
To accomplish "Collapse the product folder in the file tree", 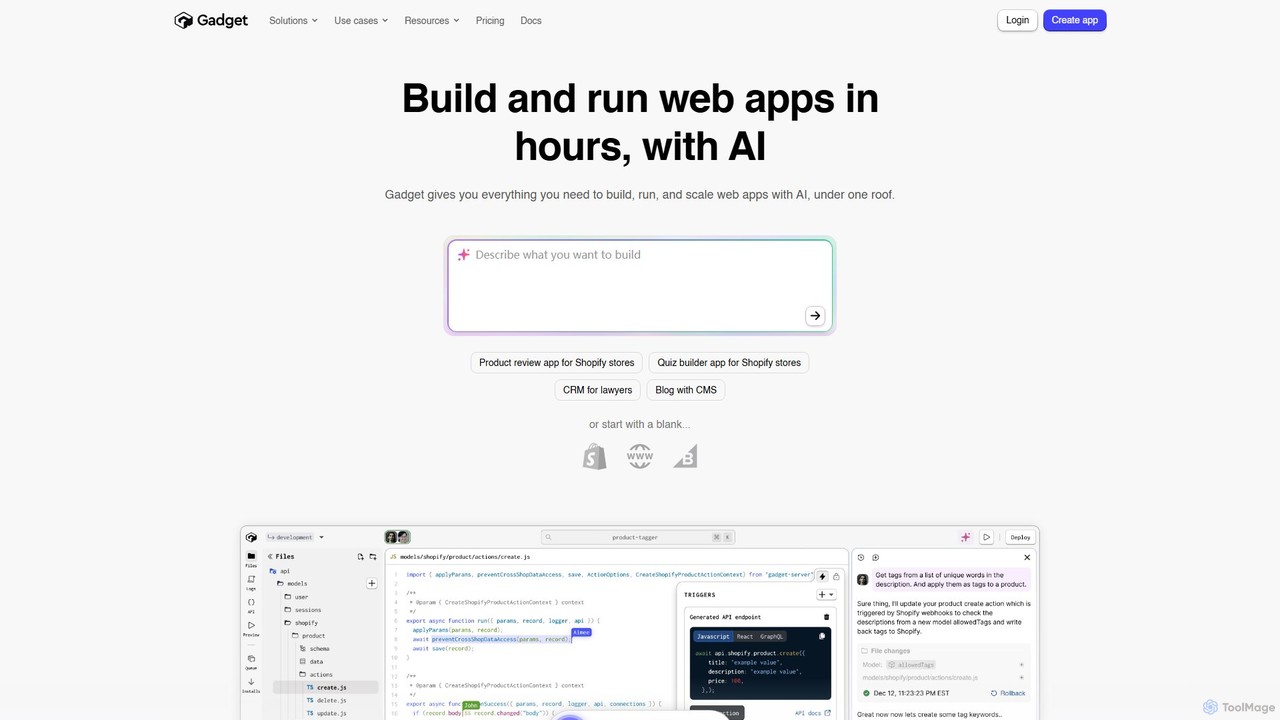I will coord(309,636).
